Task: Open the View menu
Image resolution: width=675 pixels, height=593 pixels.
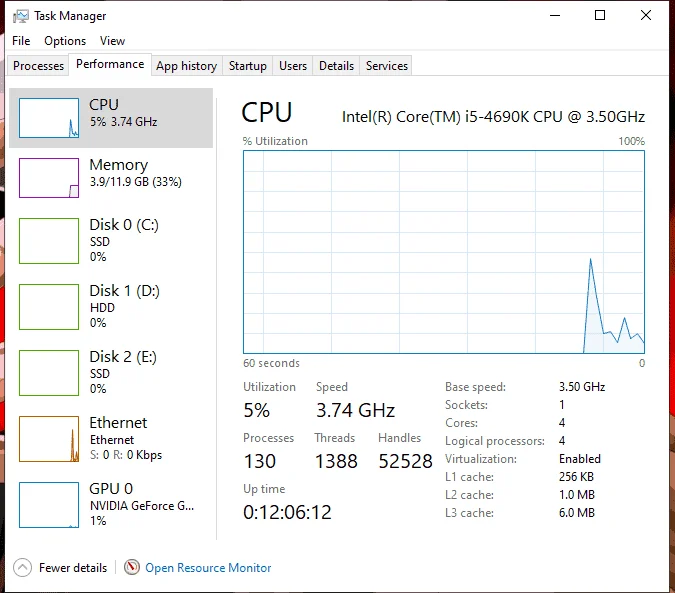Action: click(112, 41)
